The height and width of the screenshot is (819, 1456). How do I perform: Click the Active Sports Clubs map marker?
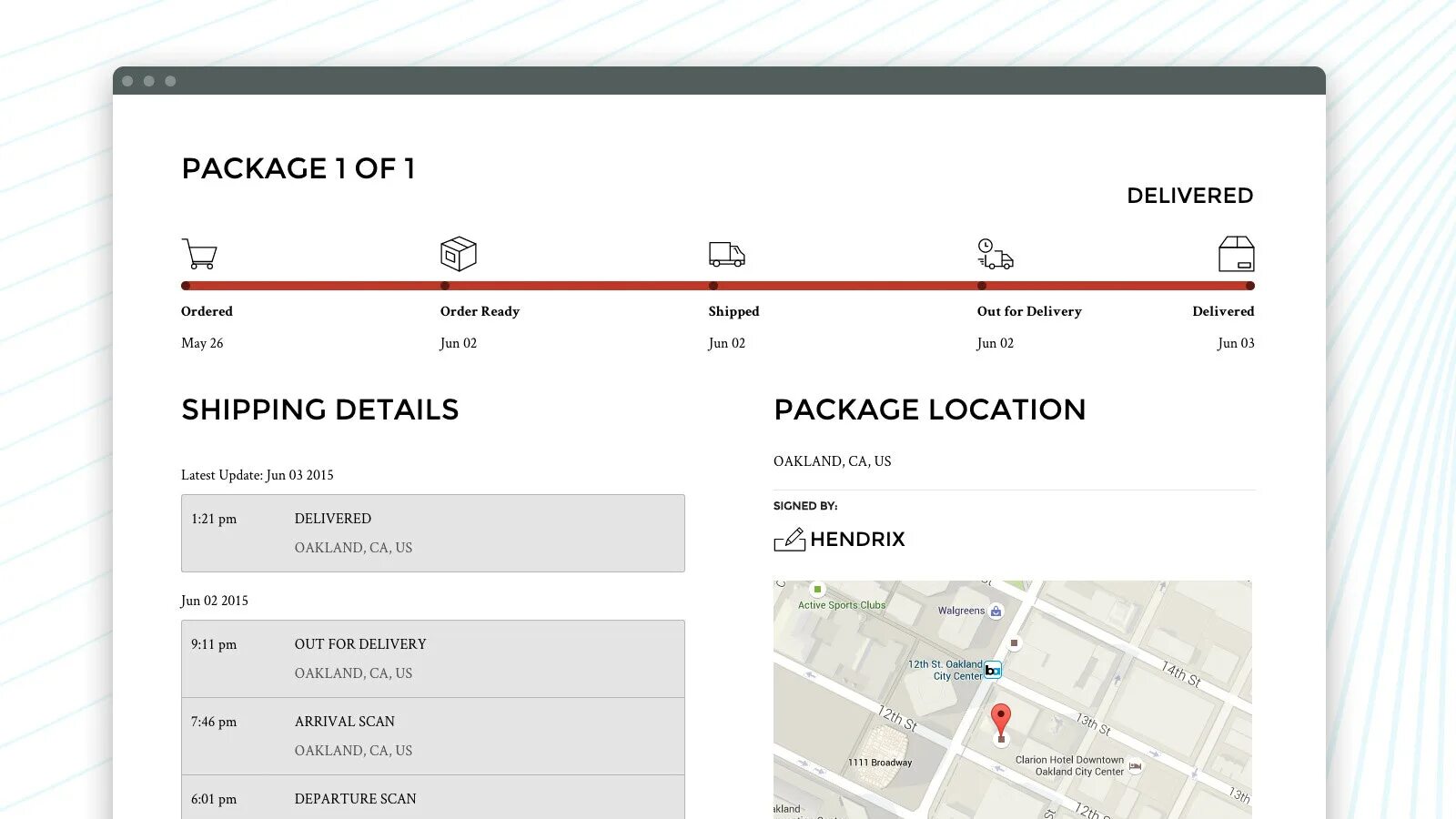pos(817,590)
